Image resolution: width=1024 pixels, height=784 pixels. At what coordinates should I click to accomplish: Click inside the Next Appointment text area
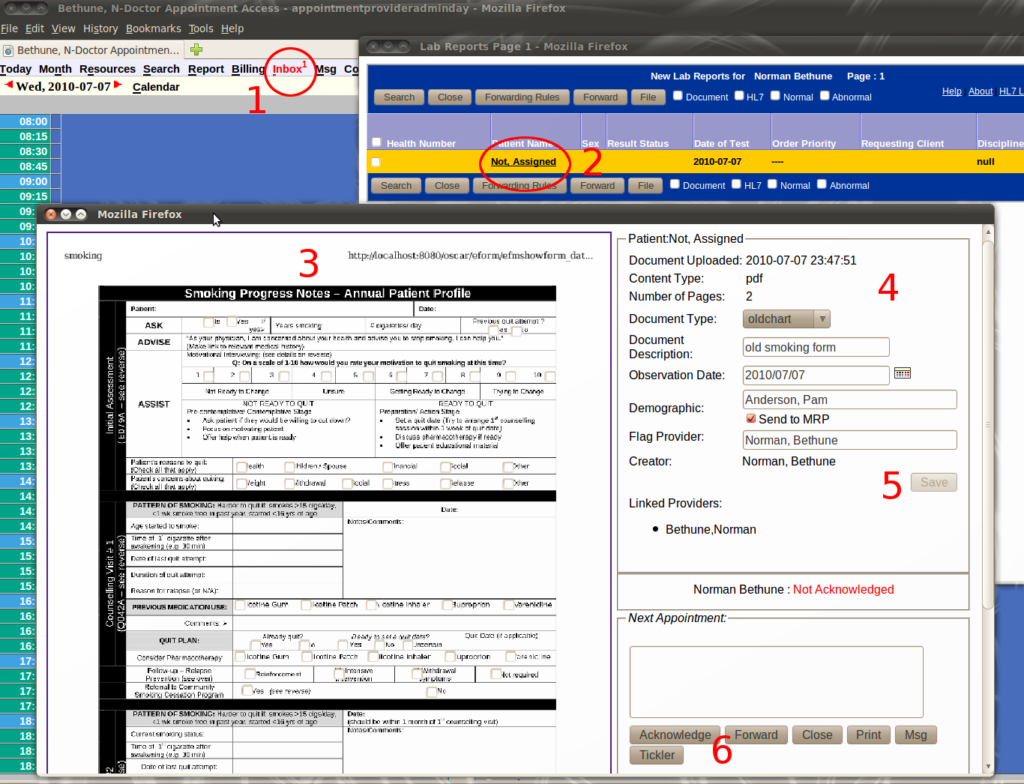(x=776, y=682)
